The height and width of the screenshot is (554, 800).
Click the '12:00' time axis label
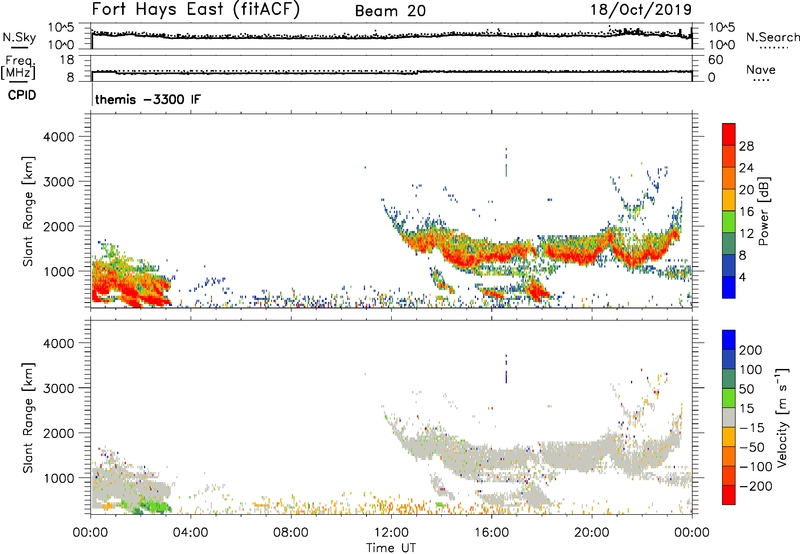391,533
